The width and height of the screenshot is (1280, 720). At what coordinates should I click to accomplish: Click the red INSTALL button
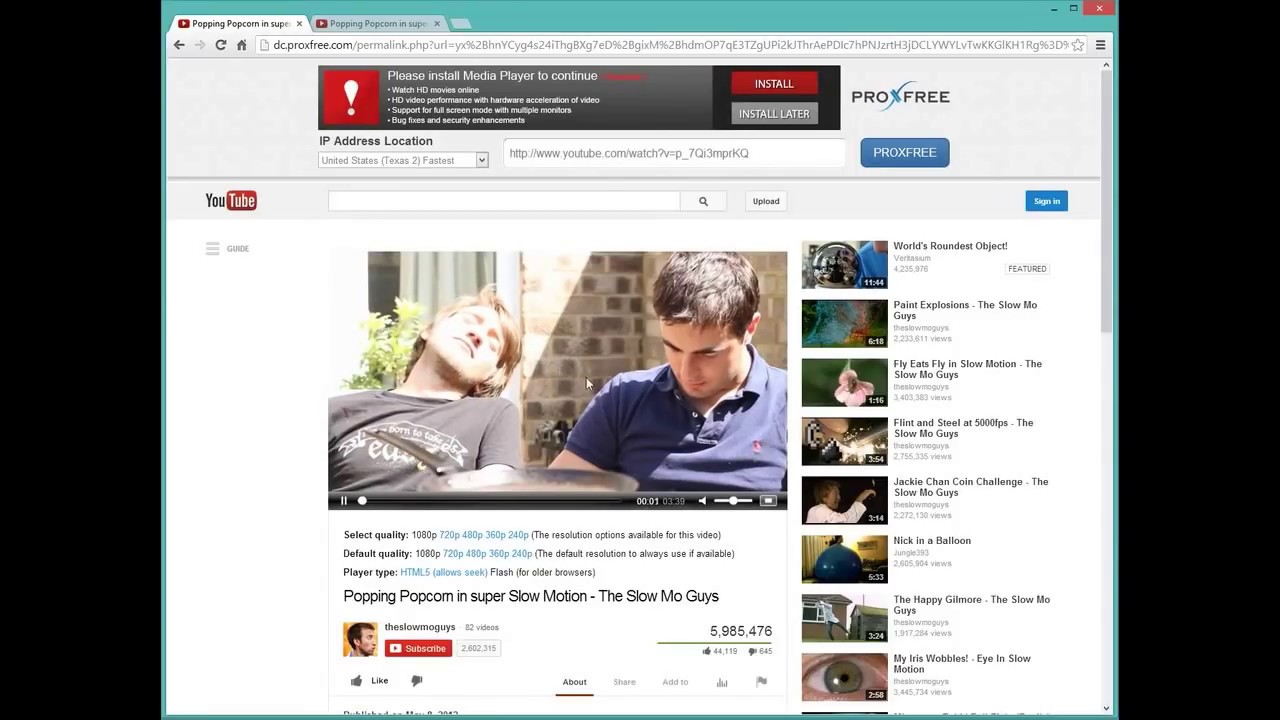(774, 84)
